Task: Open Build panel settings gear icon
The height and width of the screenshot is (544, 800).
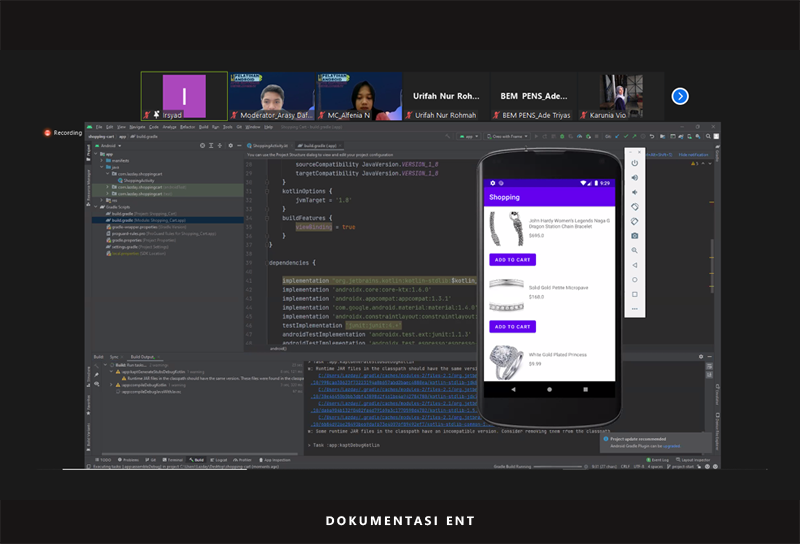Action: [x=701, y=357]
